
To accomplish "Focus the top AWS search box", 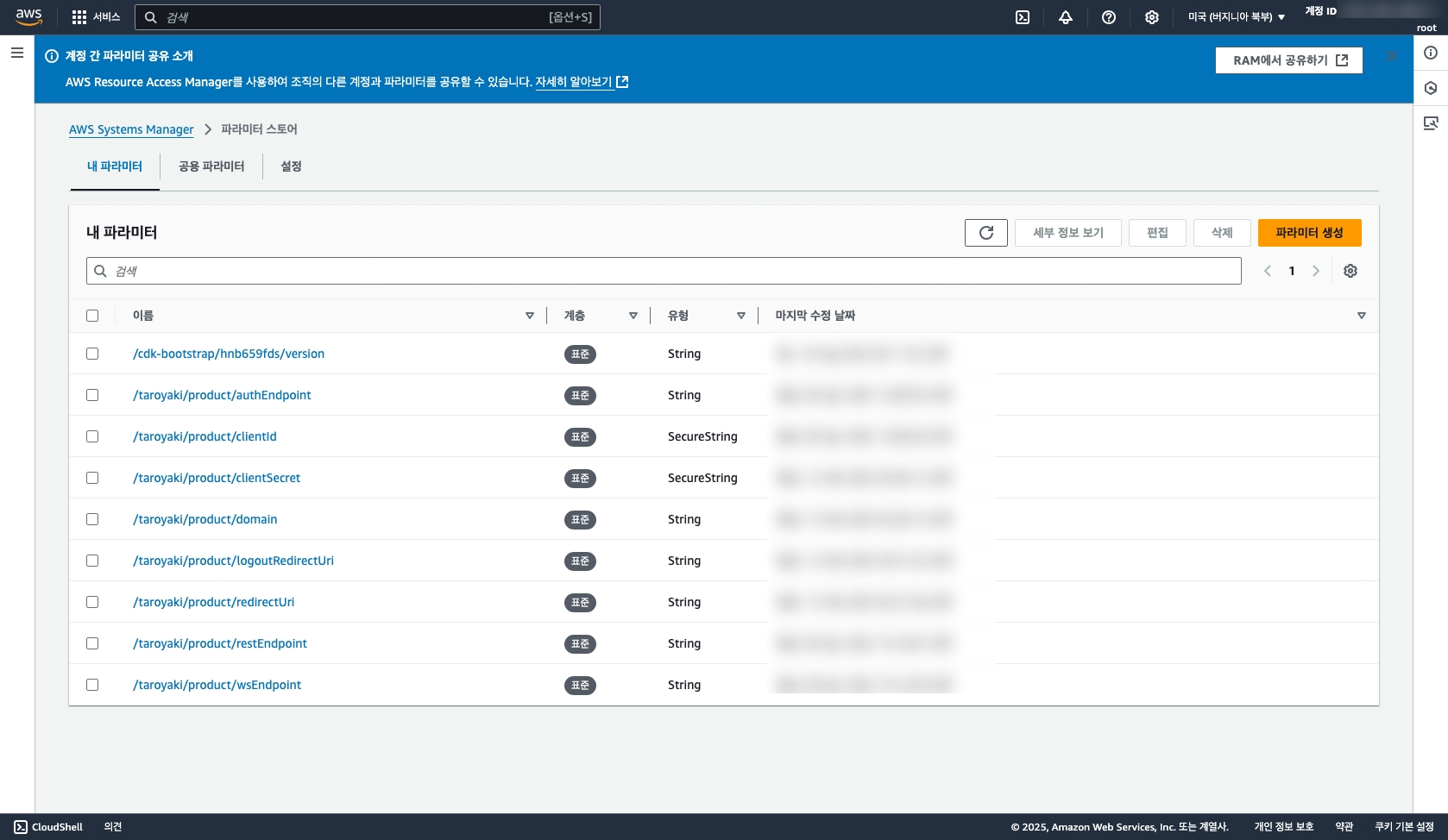I will coord(368,17).
